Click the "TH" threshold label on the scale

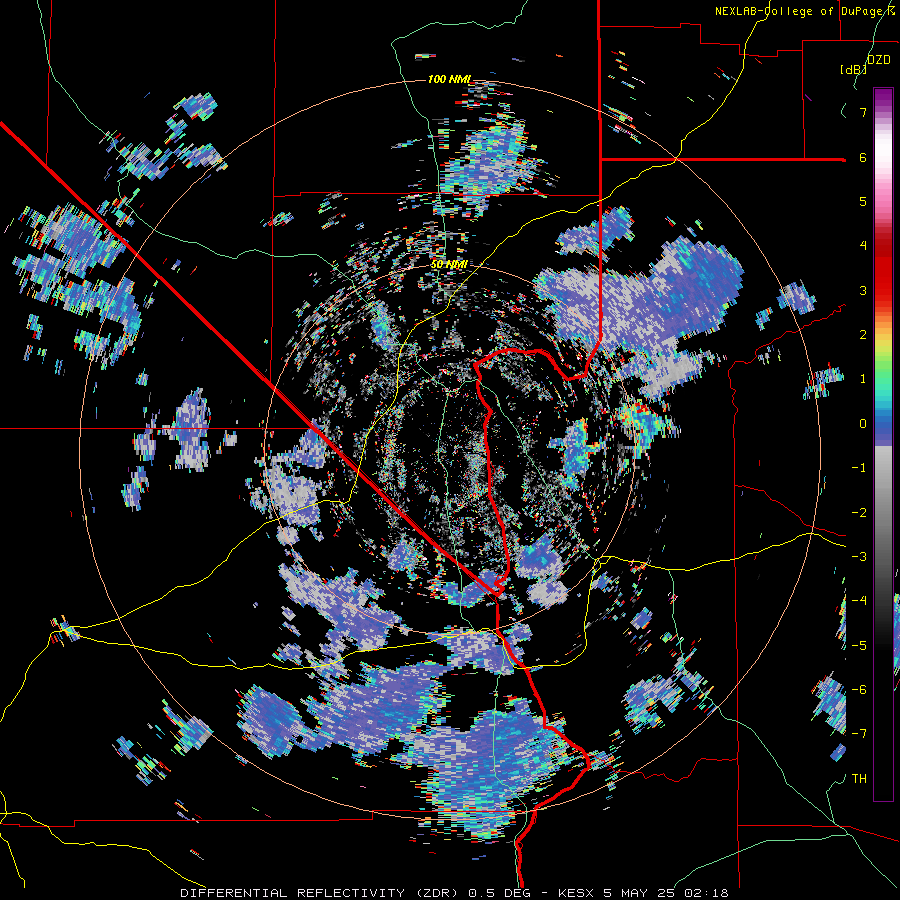click(x=859, y=779)
